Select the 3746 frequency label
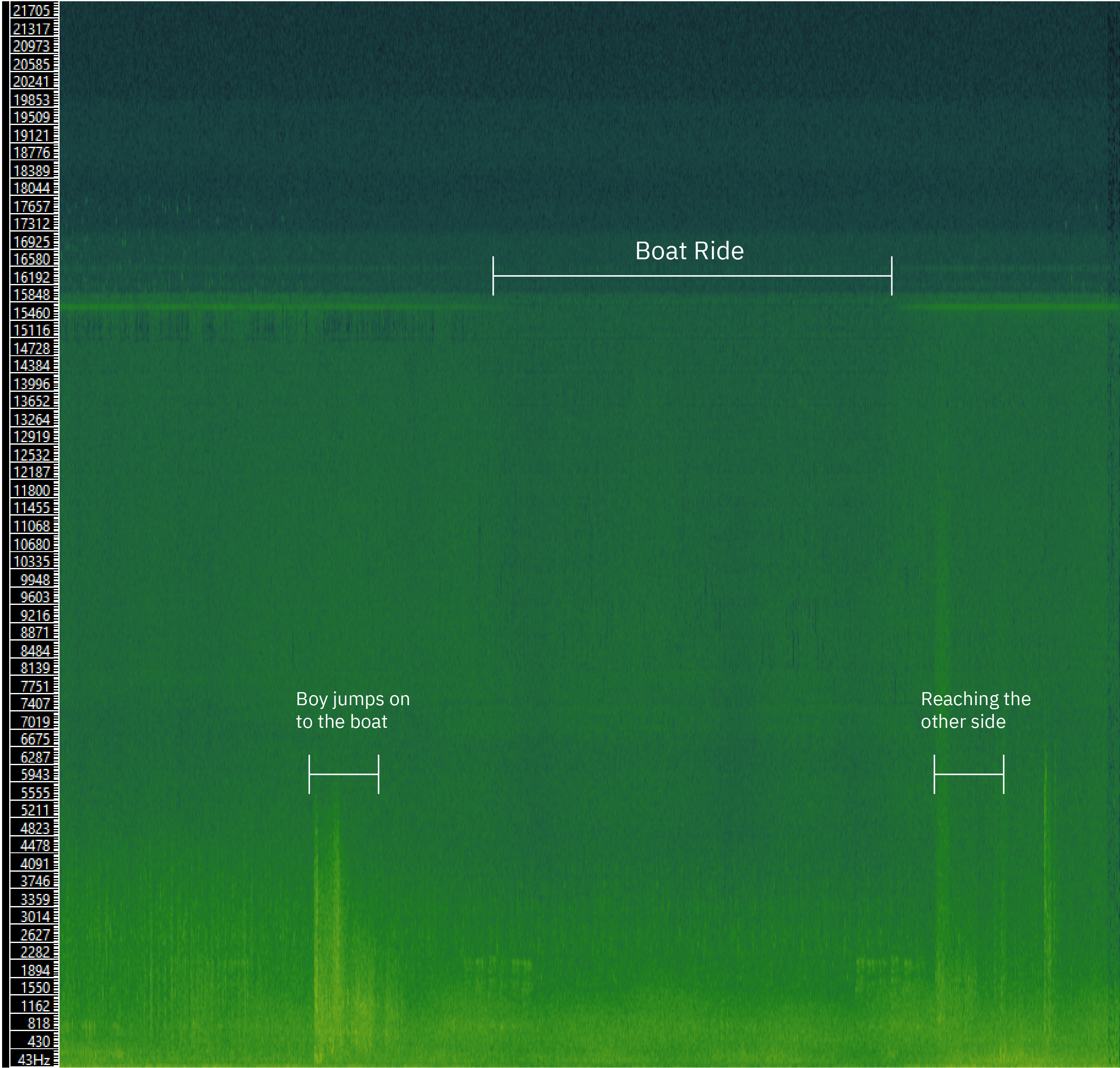1120x1068 pixels. coord(35,881)
